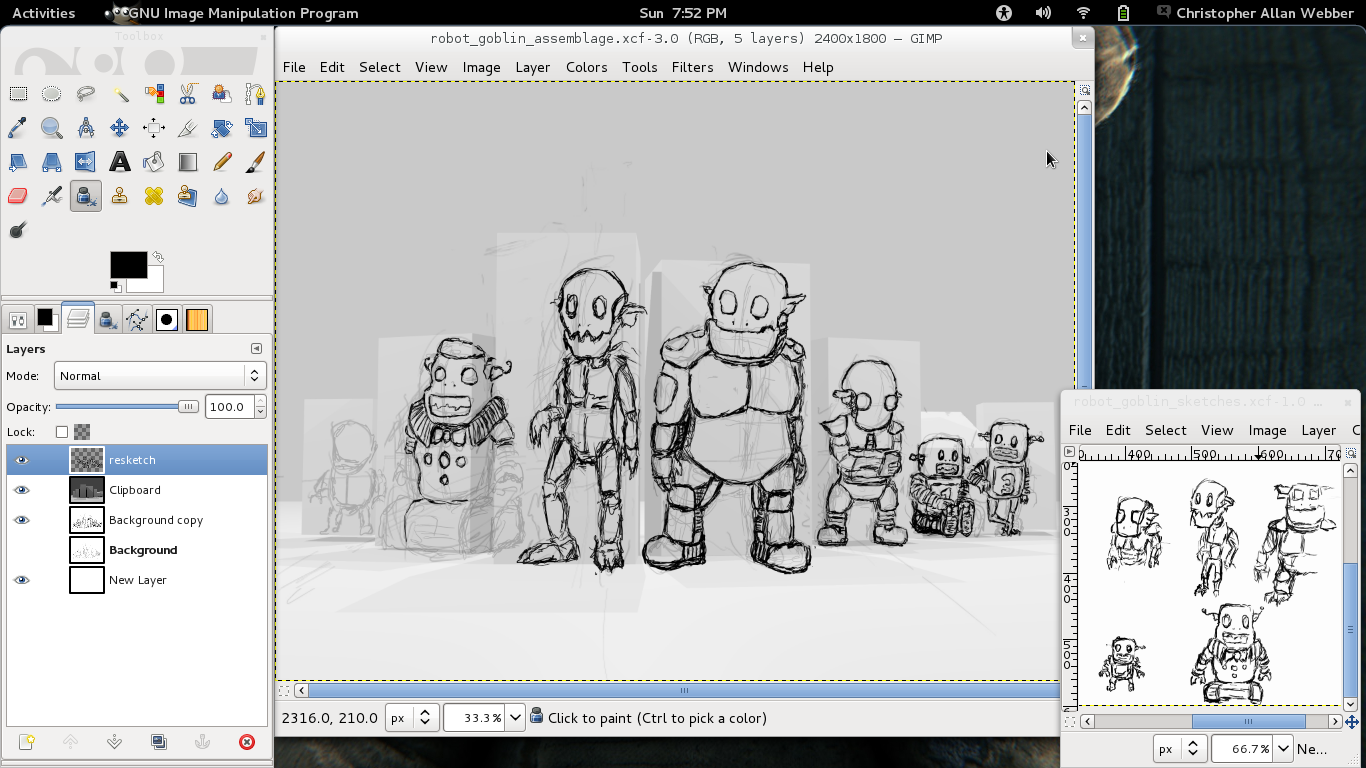Pick the Zoom magnifier tool
1366x768 pixels.
pos(52,128)
